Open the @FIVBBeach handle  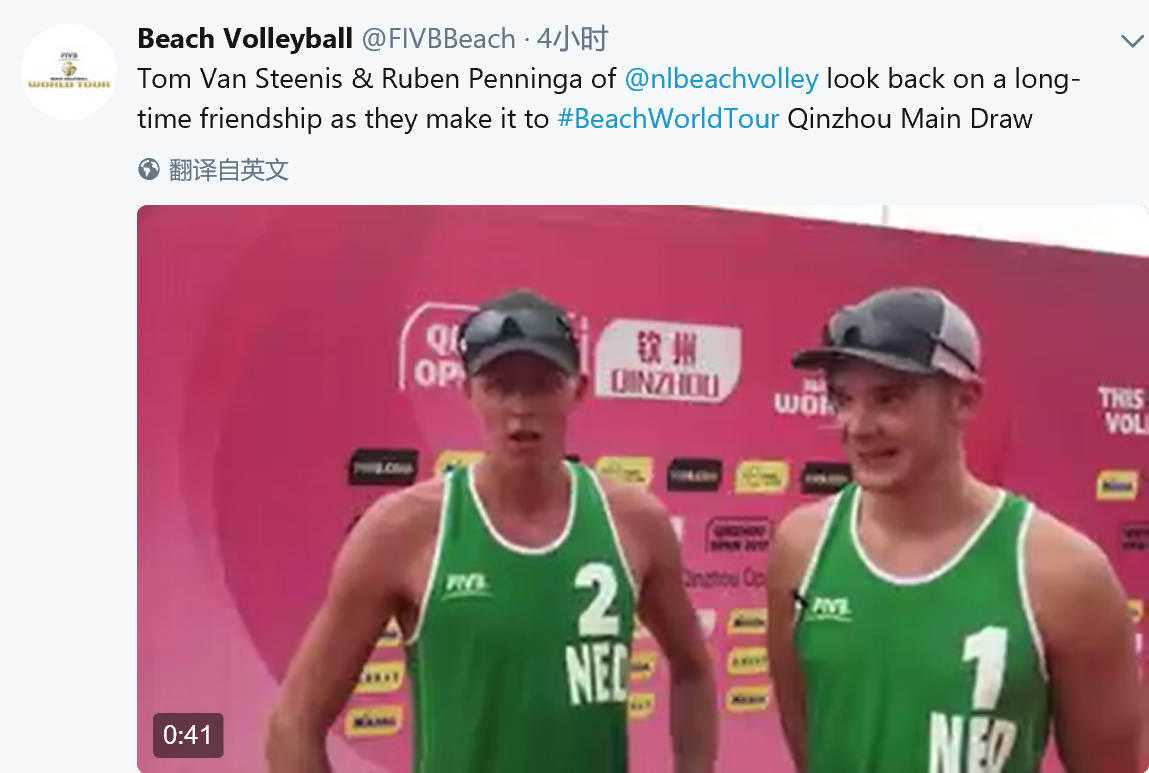438,39
